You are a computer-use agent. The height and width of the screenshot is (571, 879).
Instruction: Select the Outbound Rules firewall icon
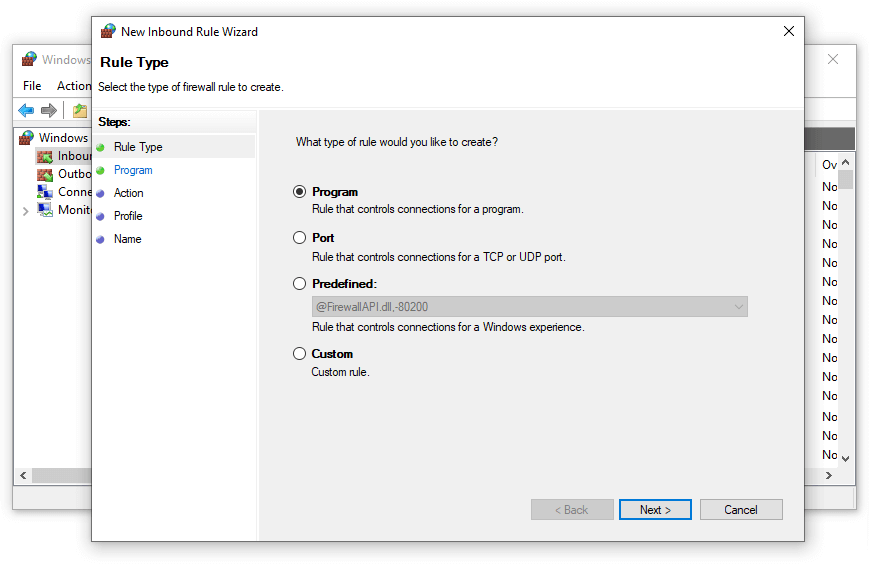click(x=45, y=174)
